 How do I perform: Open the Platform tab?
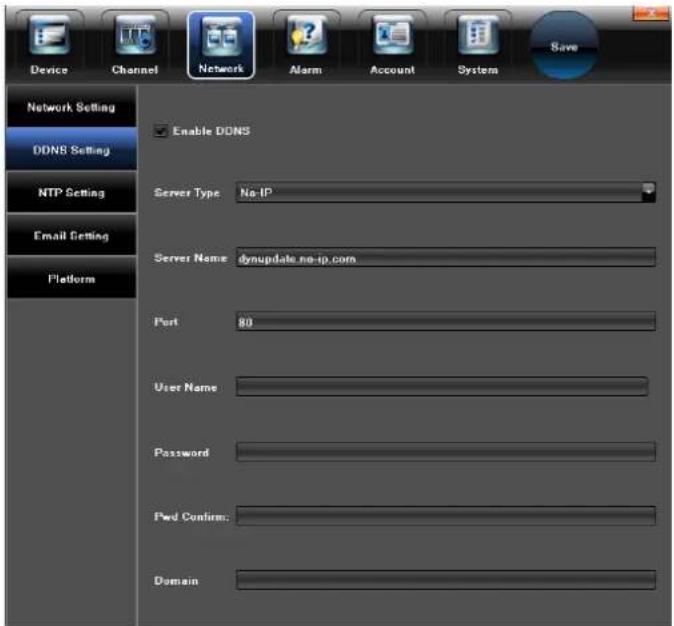pyautogui.click(x=71, y=279)
